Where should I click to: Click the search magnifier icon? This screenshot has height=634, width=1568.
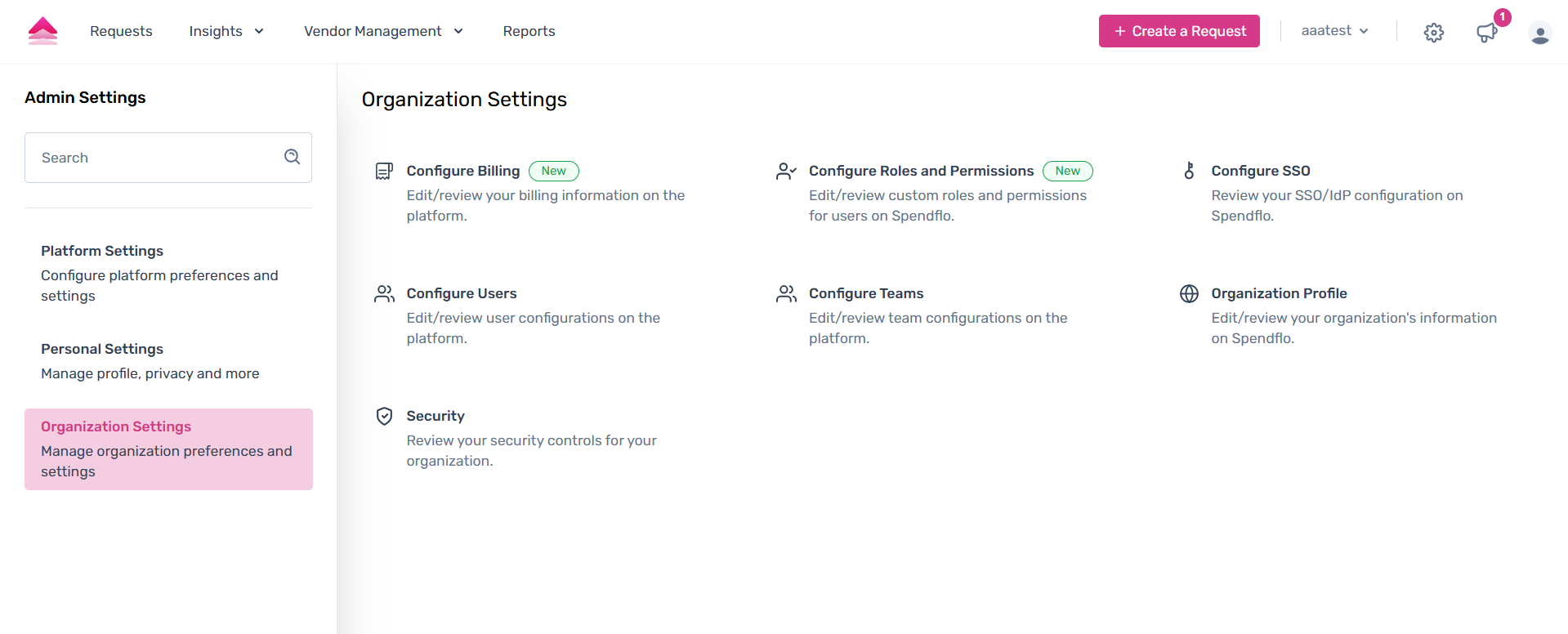tap(292, 157)
